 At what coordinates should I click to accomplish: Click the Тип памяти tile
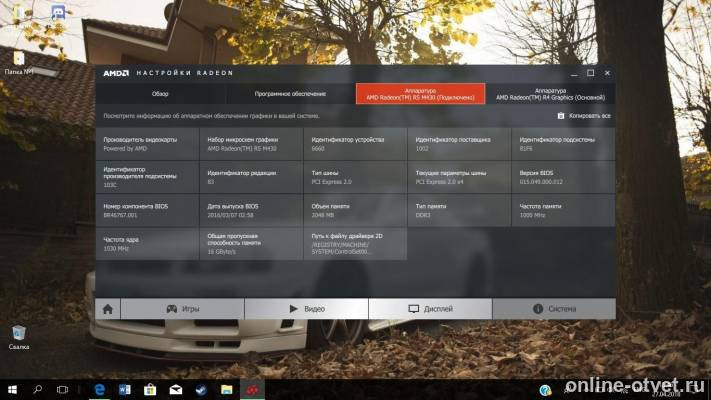459,210
